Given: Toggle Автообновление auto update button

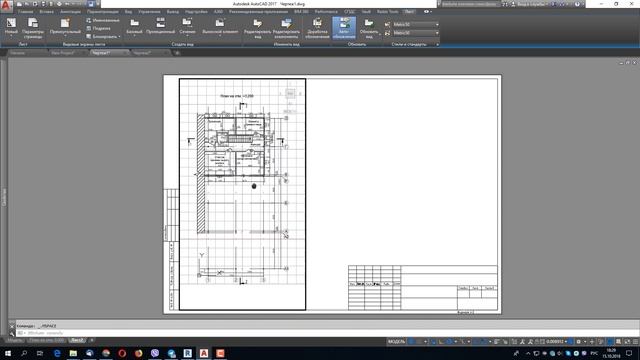Looking at the screenshot, I should coord(344,28).
